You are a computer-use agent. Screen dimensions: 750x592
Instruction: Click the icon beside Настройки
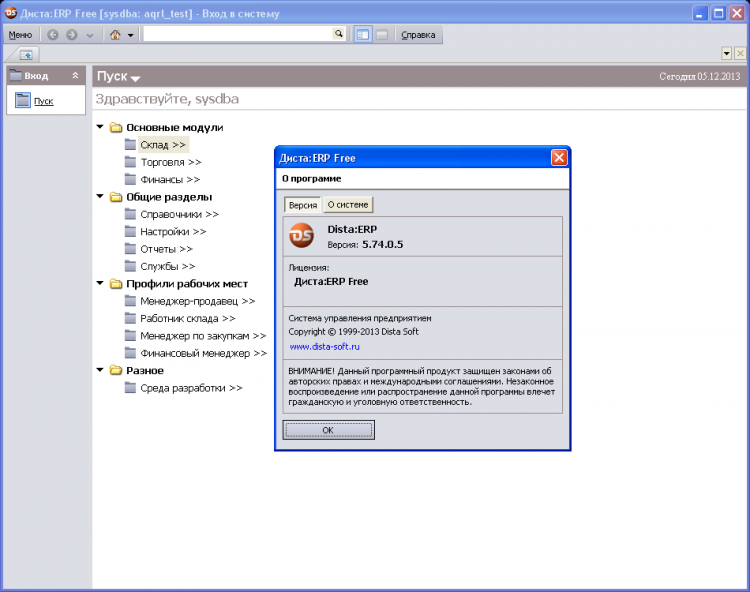[x=130, y=231]
